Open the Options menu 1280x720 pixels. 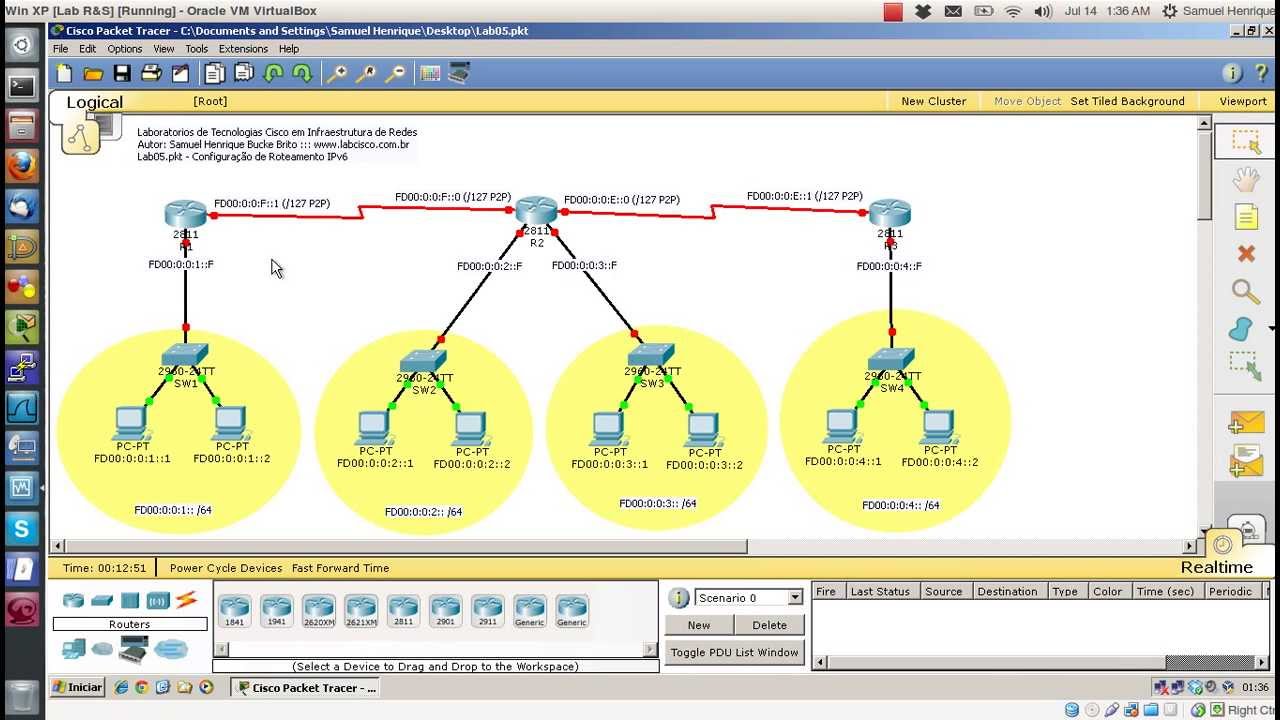(x=125, y=48)
